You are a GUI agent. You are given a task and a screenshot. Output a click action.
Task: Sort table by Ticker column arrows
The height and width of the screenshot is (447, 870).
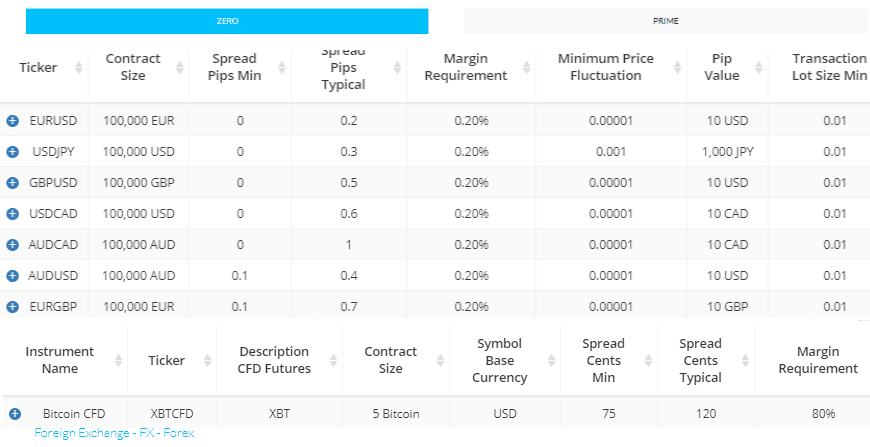[79, 68]
